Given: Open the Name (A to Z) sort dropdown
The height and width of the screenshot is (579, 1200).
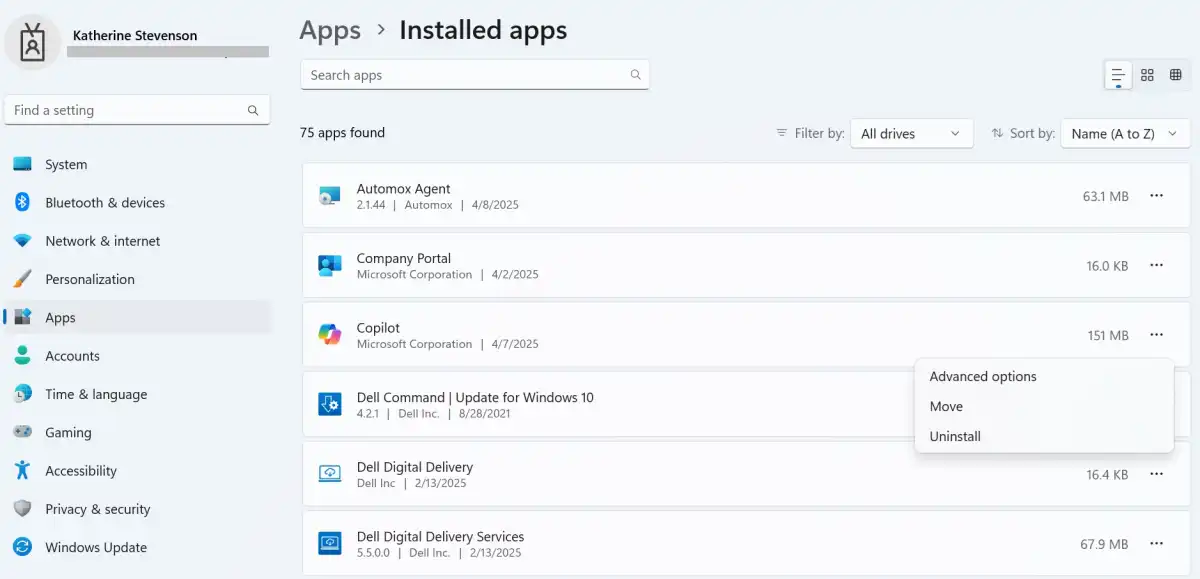Looking at the screenshot, I should [1125, 132].
